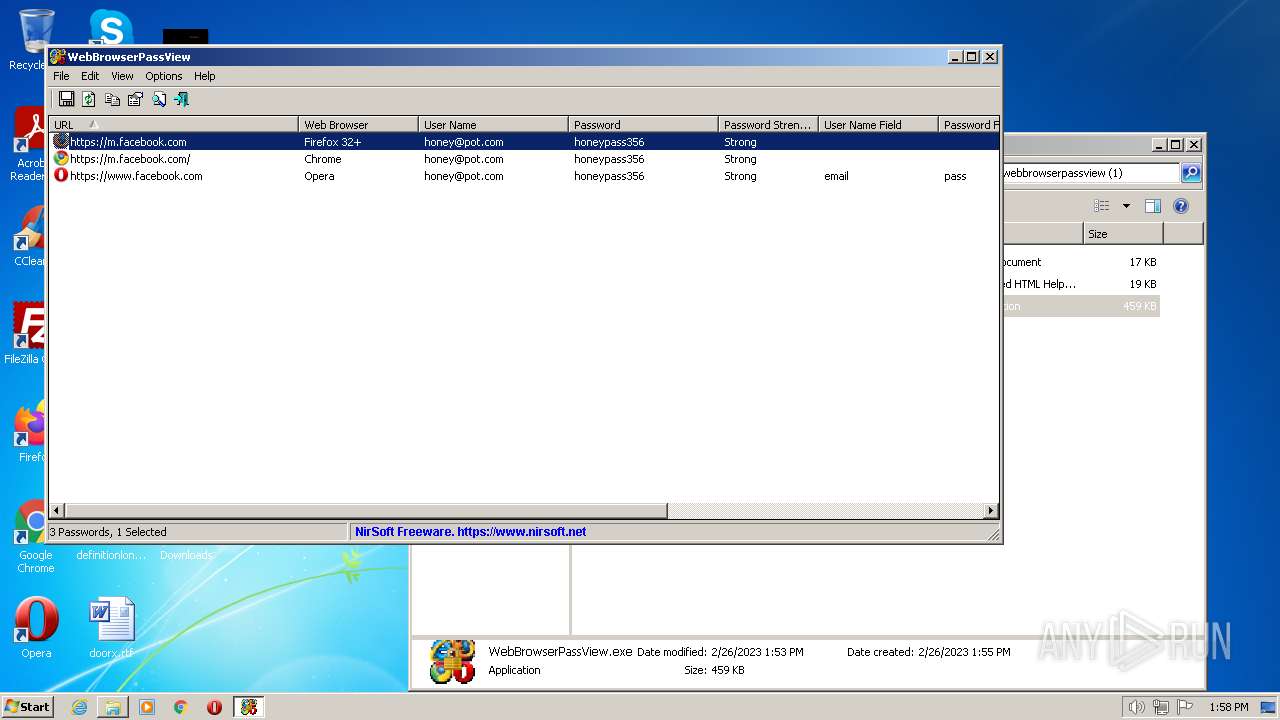
Task: Open the Recycle Bin desktop icon
Action: tap(36, 40)
